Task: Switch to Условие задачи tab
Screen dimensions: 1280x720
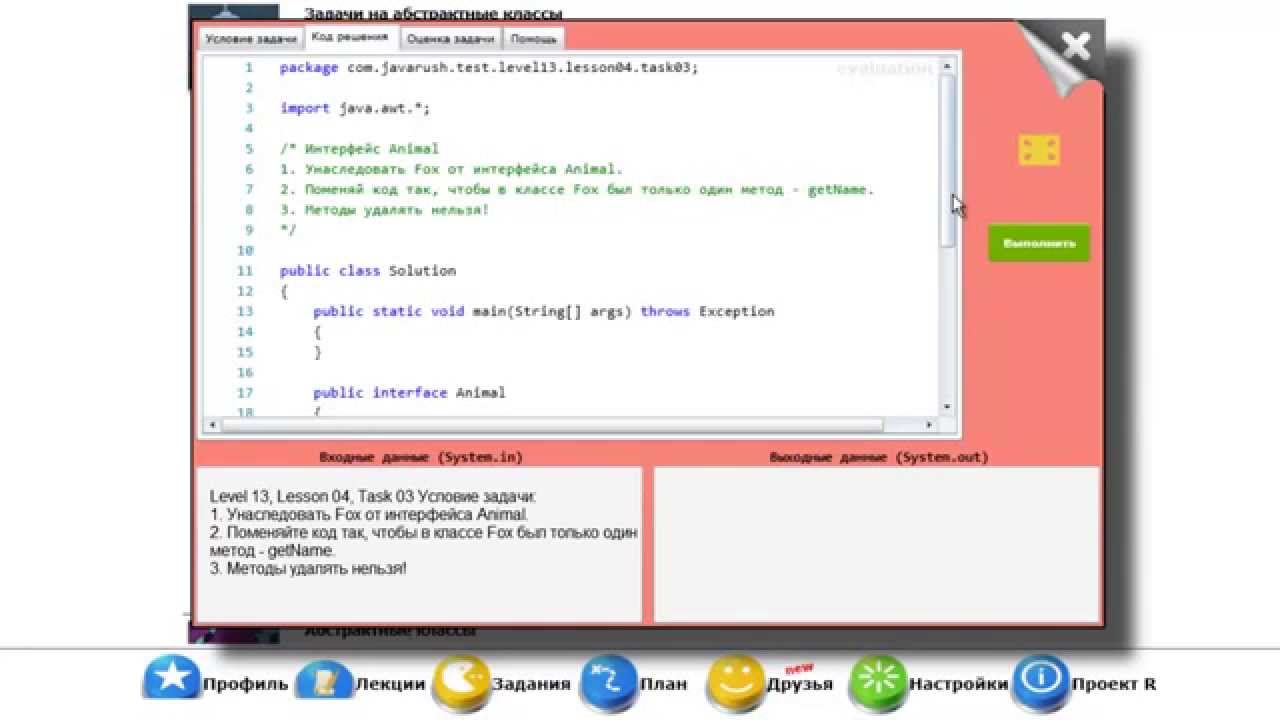Action: (x=251, y=39)
